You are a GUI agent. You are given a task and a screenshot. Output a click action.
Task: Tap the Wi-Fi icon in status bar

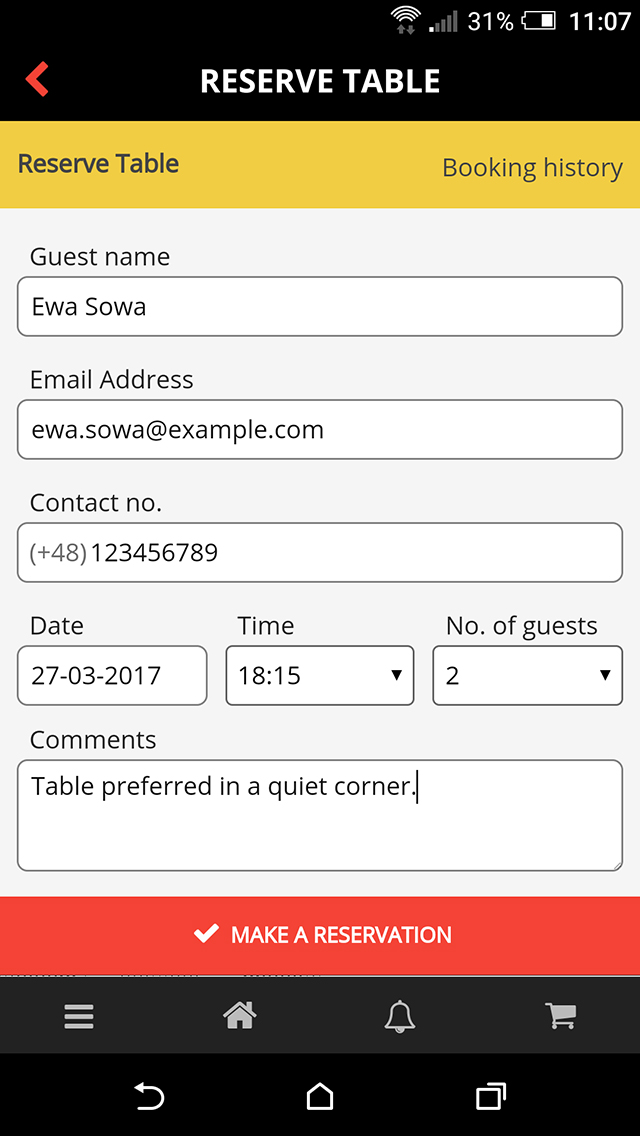point(405,19)
